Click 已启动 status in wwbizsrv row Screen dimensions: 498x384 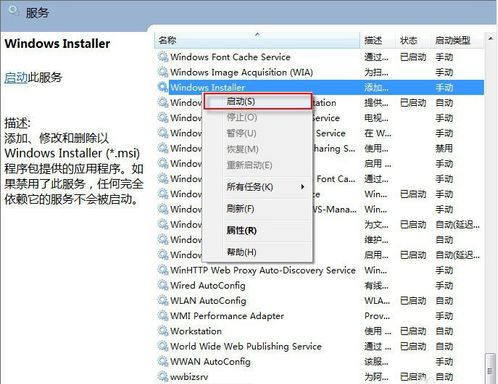click(413, 377)
